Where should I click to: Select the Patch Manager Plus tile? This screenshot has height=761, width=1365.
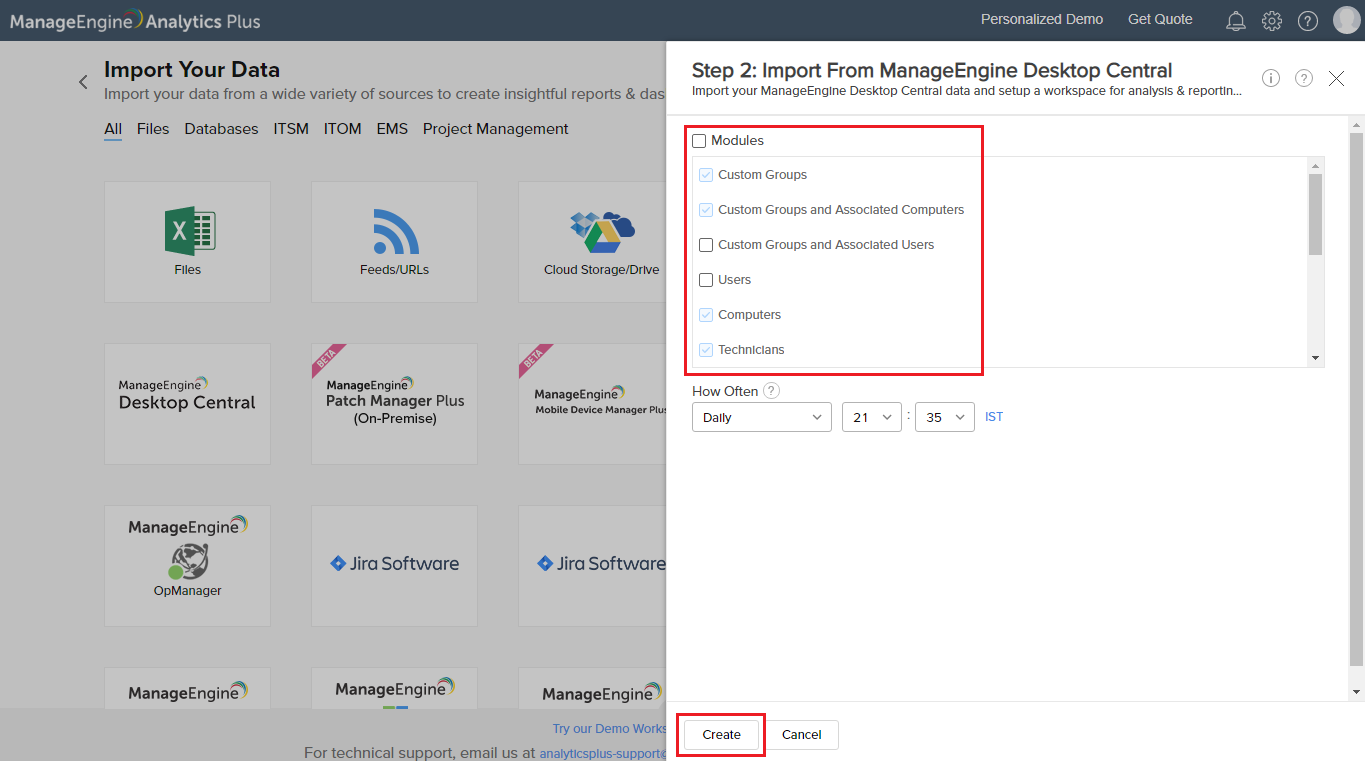[x=394, y=404]
